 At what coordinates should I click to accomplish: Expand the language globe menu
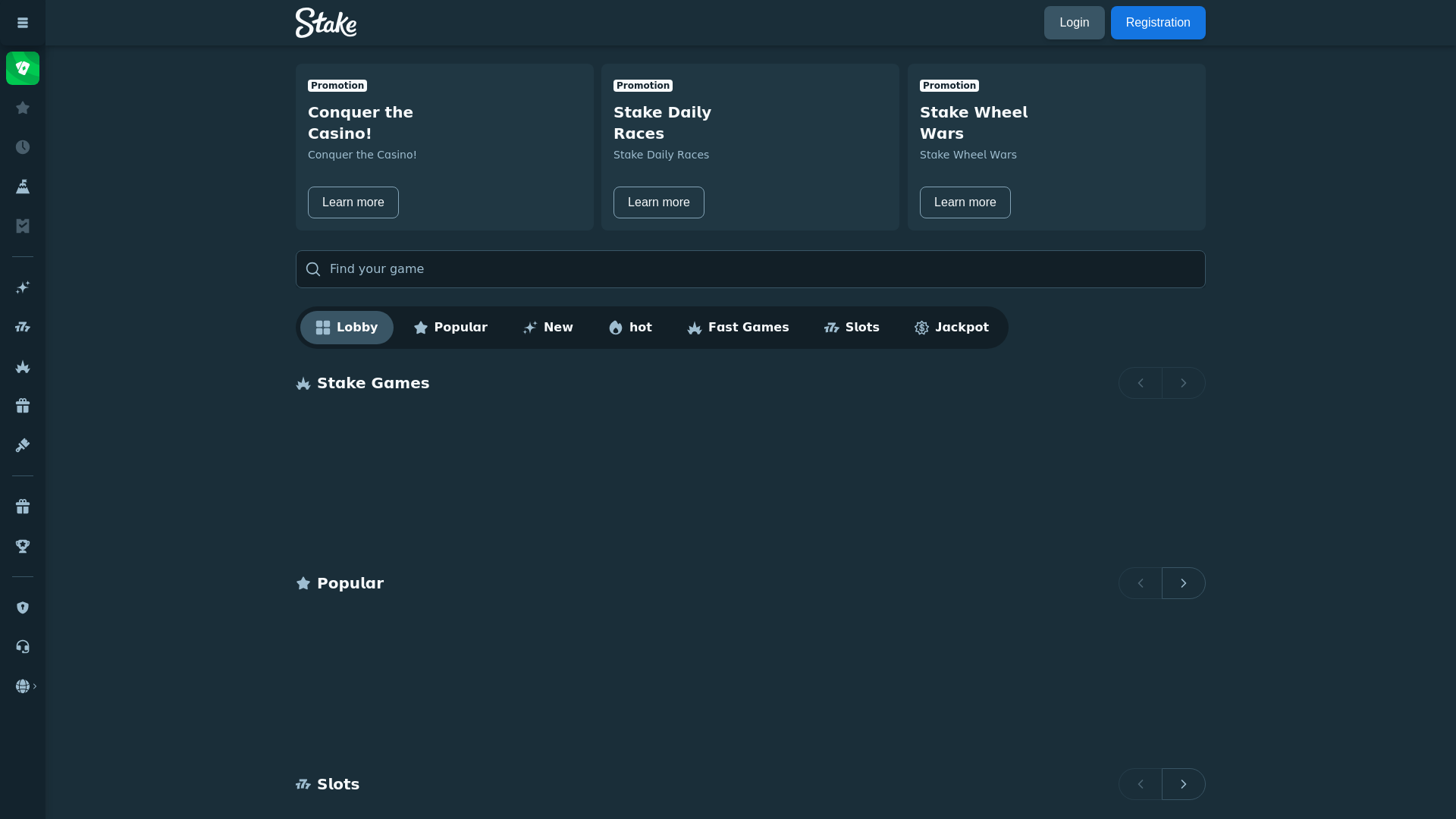(26, 686)
